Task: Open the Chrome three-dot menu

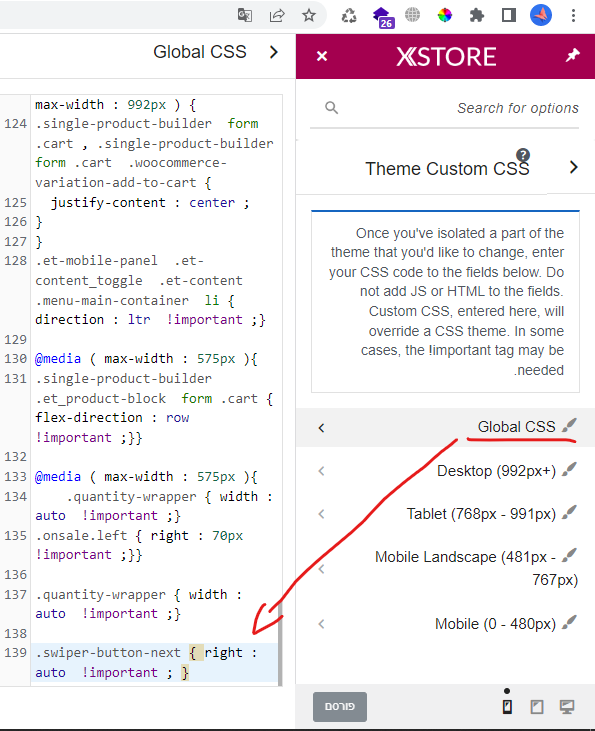Action: click(x=573, y=15)
